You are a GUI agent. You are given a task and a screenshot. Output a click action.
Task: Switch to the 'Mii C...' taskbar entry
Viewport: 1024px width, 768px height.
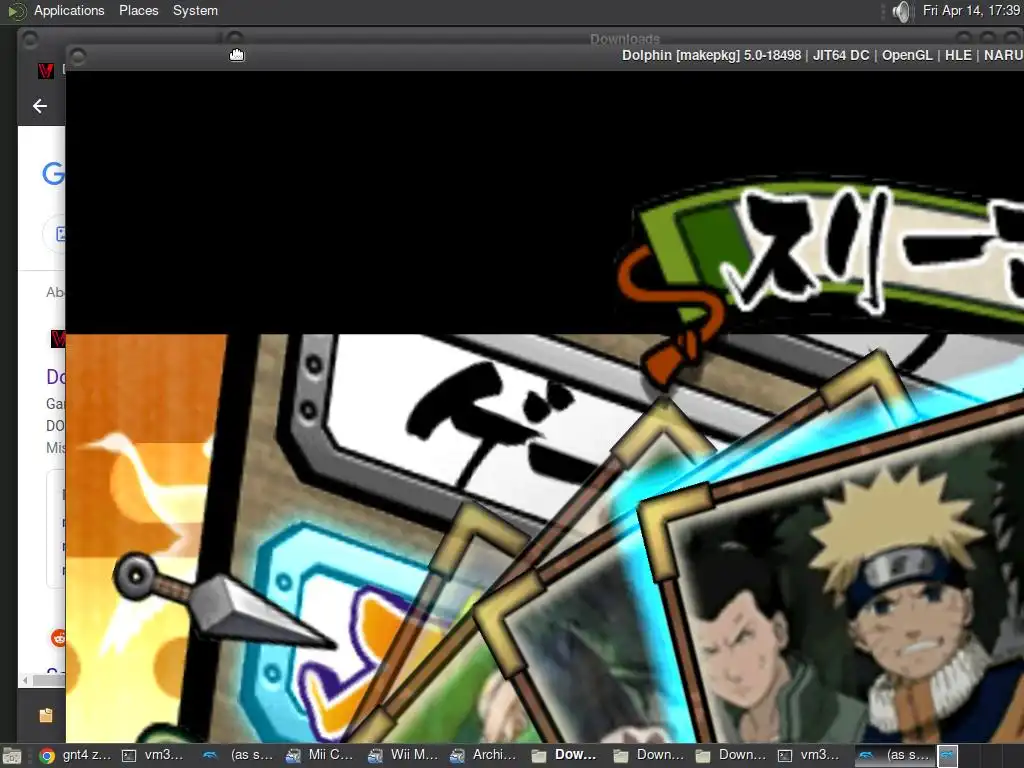coord(320,755)
